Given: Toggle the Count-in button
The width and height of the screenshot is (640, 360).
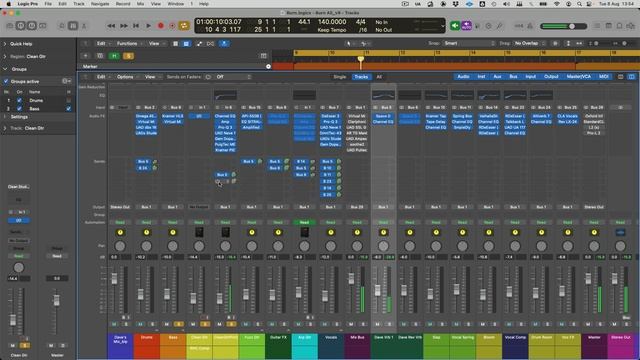Looking at the screenshot, I should [x=519, y=26].
